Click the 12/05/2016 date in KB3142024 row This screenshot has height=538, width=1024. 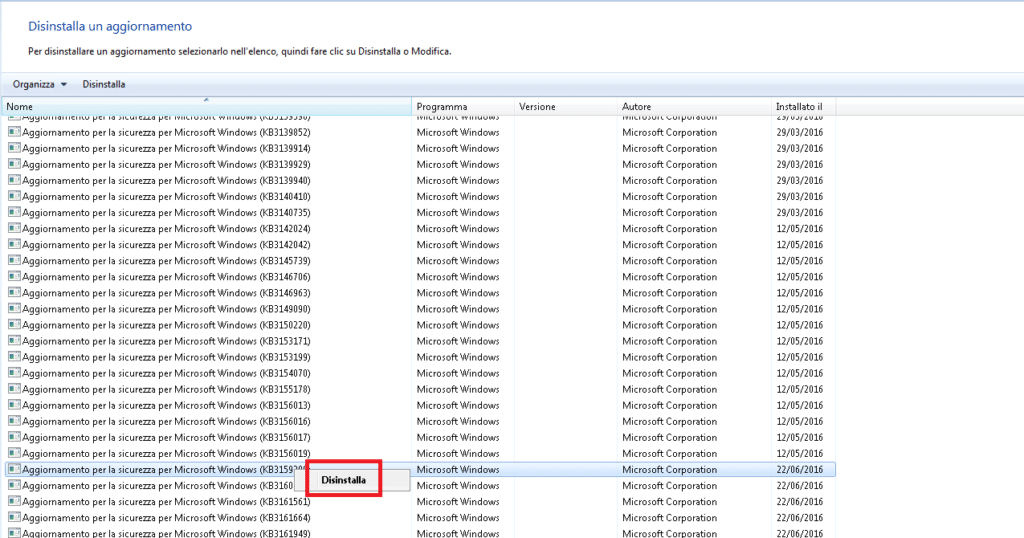coord(799,229)
